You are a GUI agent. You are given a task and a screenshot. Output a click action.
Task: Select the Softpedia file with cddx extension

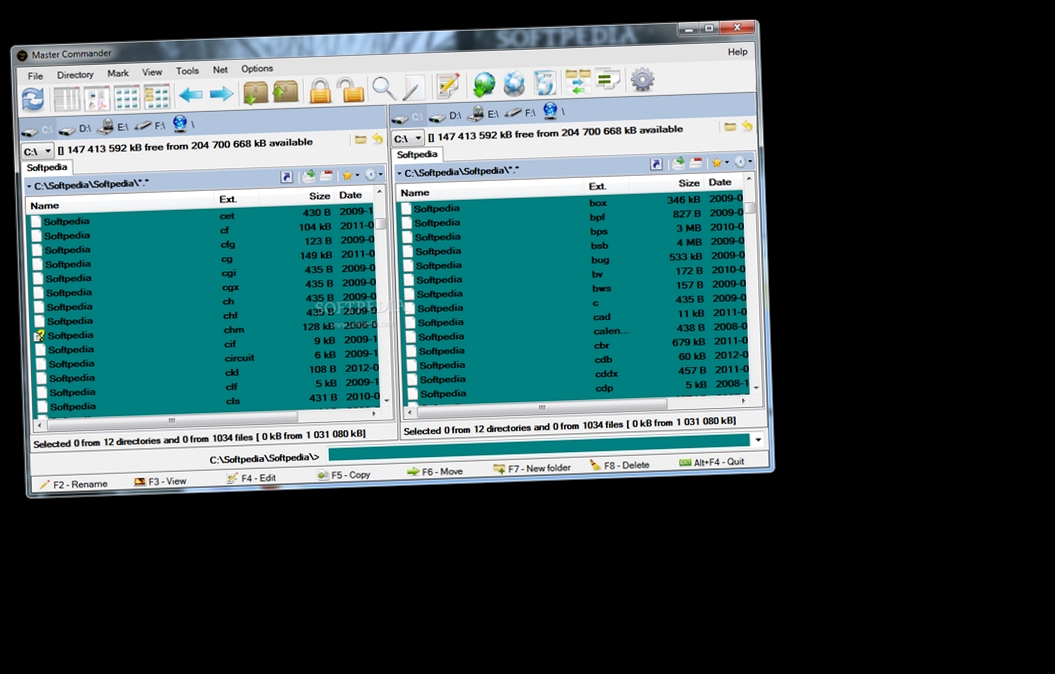tap(577, 375)
